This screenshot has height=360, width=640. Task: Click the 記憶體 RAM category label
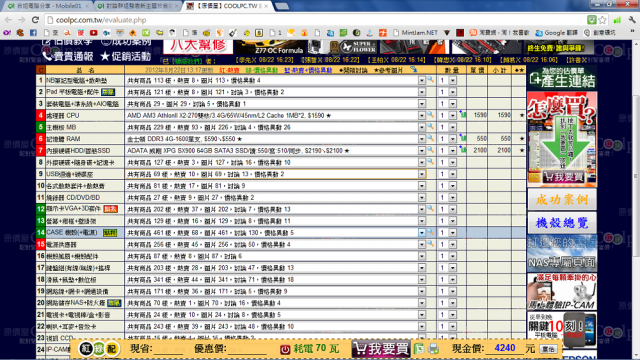point(63,139)
